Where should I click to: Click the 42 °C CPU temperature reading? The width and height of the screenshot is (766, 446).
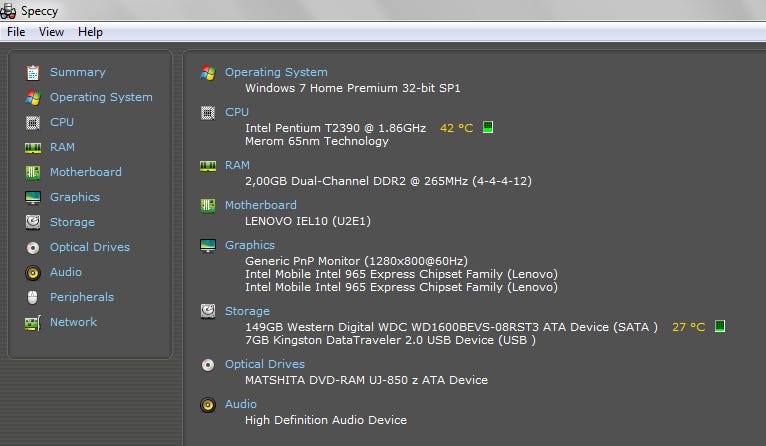click(456, 128)
